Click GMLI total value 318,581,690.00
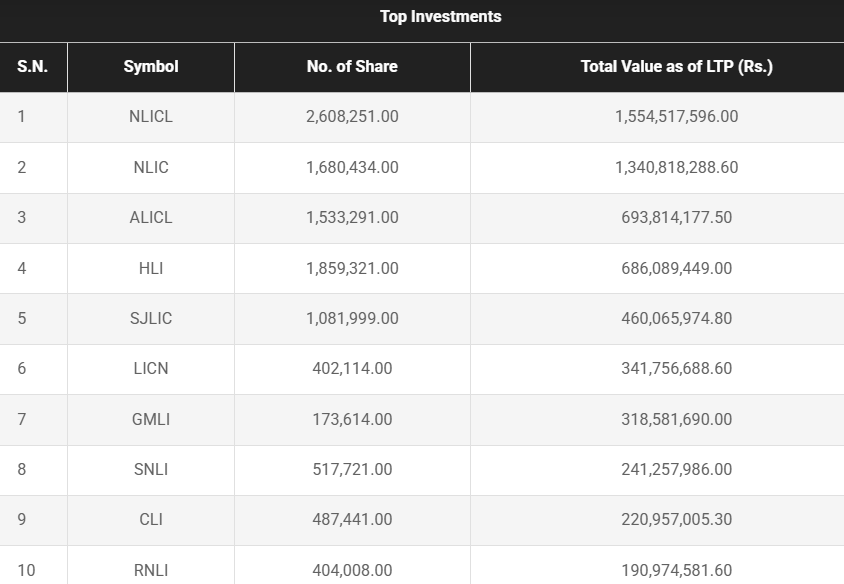 676,419
